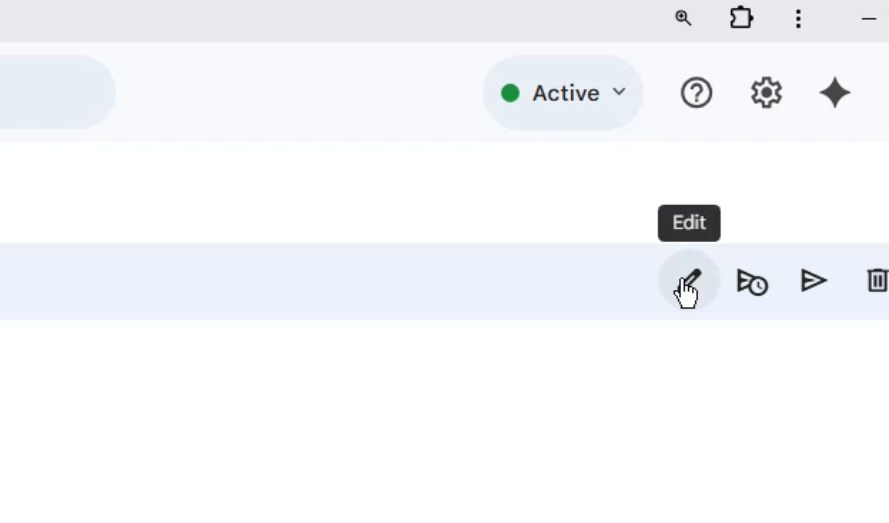Delete the item using the trash icon

(877, 281)
